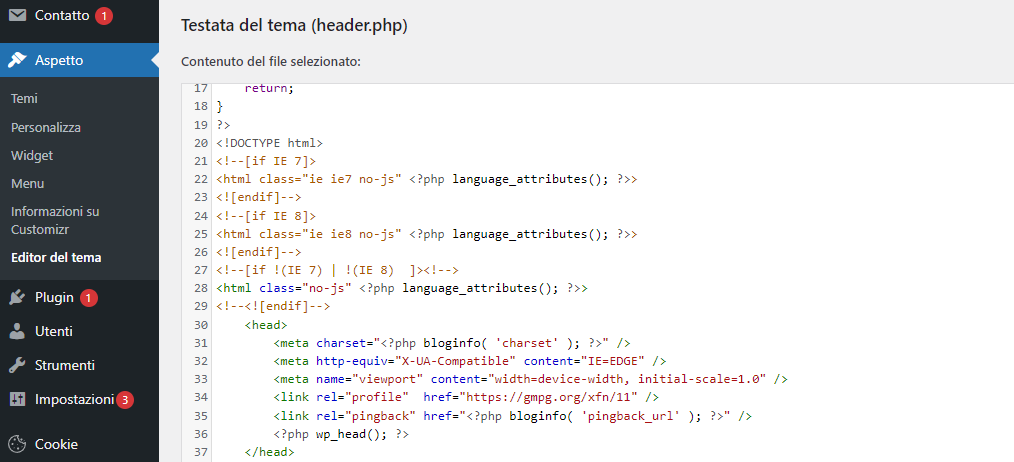Click the Strumenti wrench icon

17,365
